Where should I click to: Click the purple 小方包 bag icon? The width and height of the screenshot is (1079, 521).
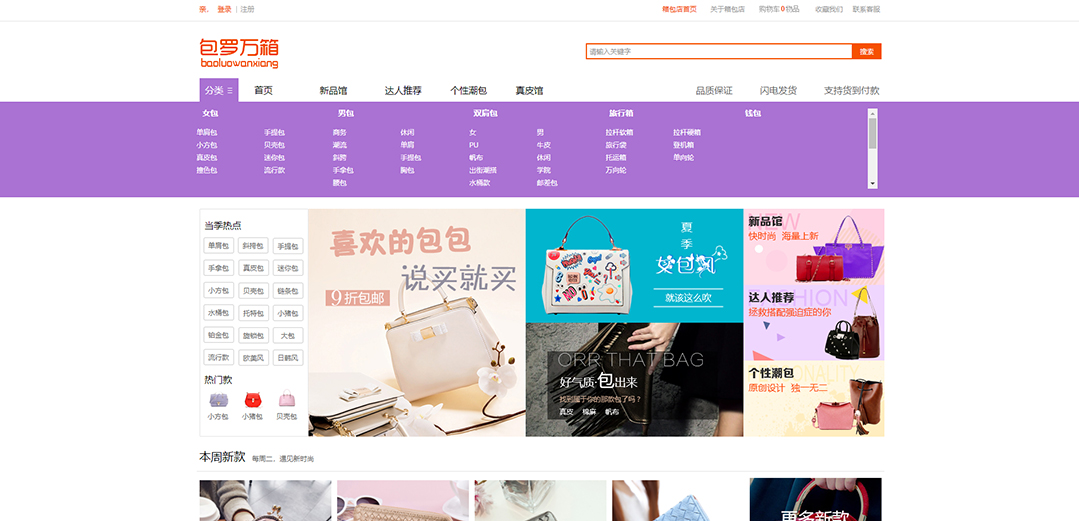point(218,400)
